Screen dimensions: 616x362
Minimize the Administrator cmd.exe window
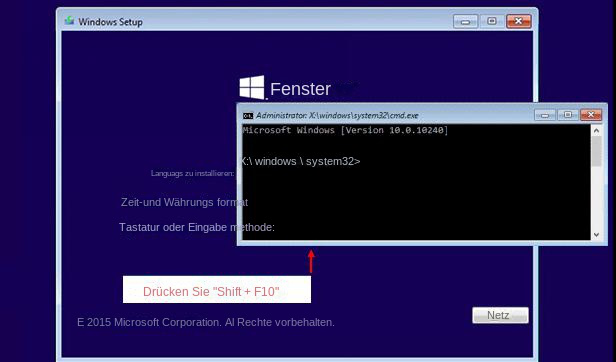point(545,115)
